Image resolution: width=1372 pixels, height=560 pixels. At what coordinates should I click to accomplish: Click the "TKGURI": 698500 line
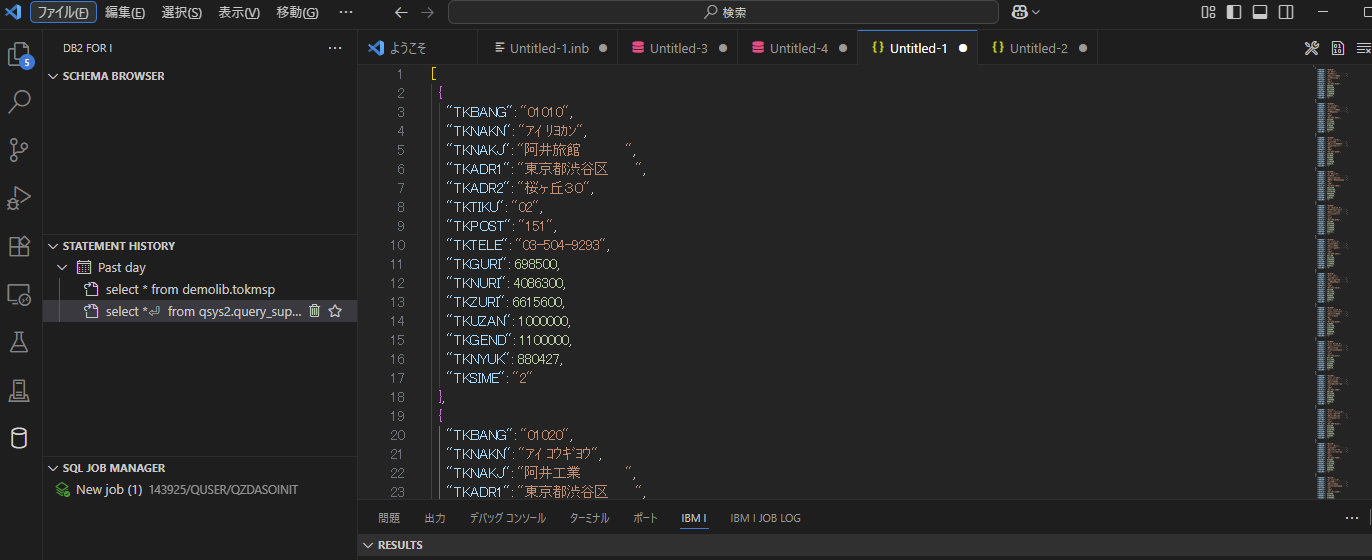coord(503,264)
